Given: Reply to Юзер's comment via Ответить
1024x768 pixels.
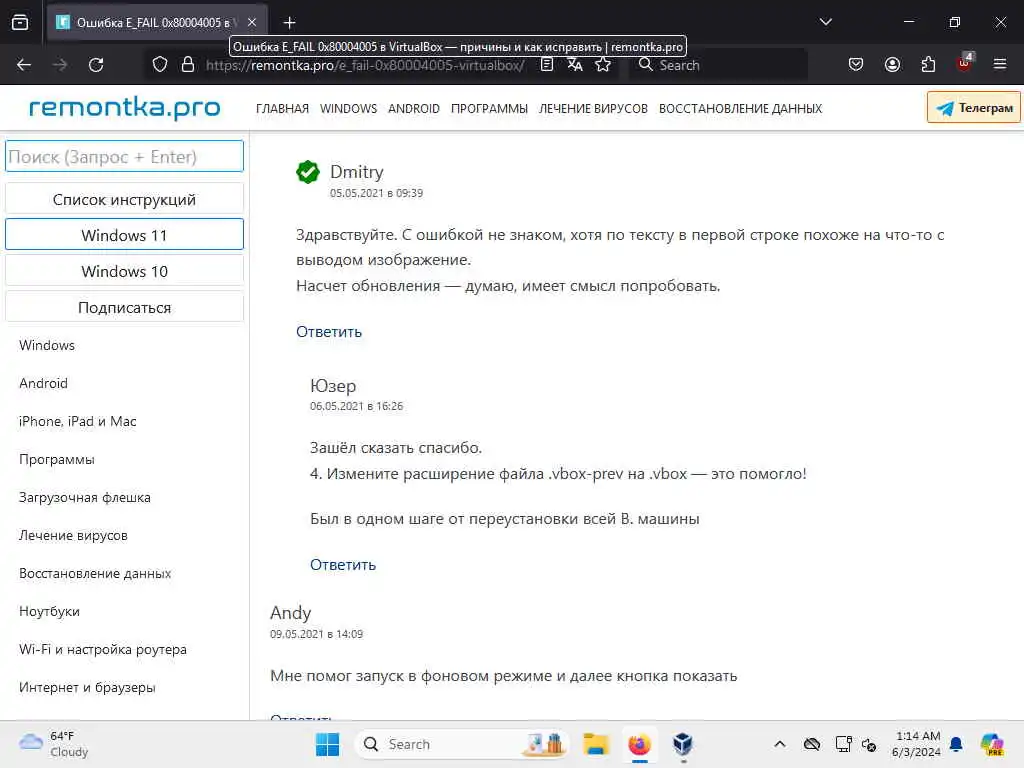Looking at the screenshot, I should pyautogui.click(x=343, y=564).
